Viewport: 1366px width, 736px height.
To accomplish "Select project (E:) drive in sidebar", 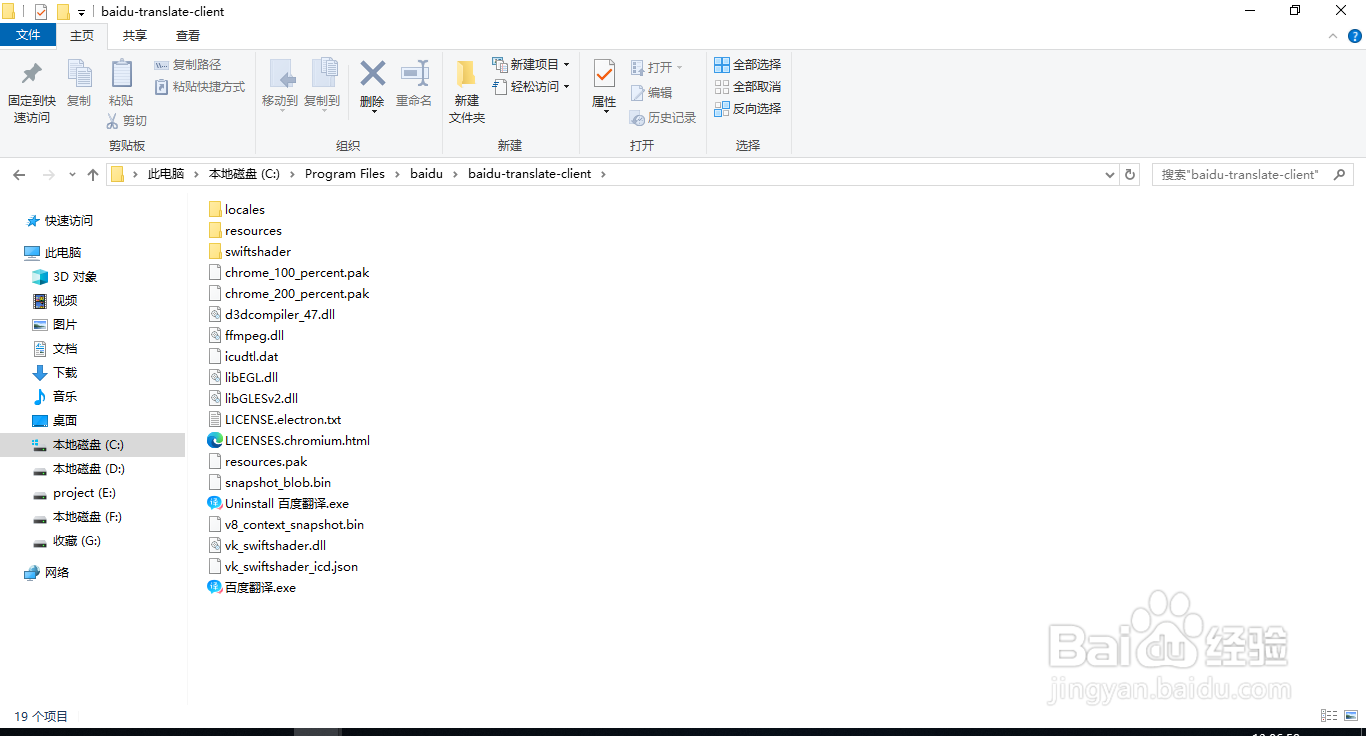I will pos(74,493).
